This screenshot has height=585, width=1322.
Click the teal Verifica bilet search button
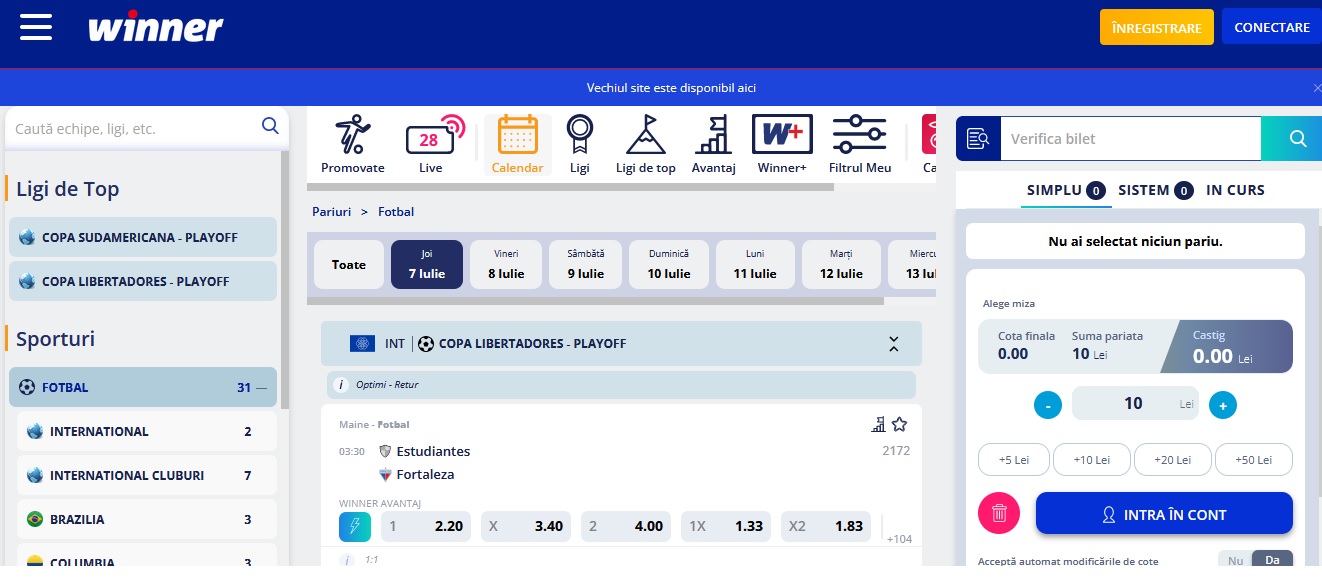(x=1298, y=139)
